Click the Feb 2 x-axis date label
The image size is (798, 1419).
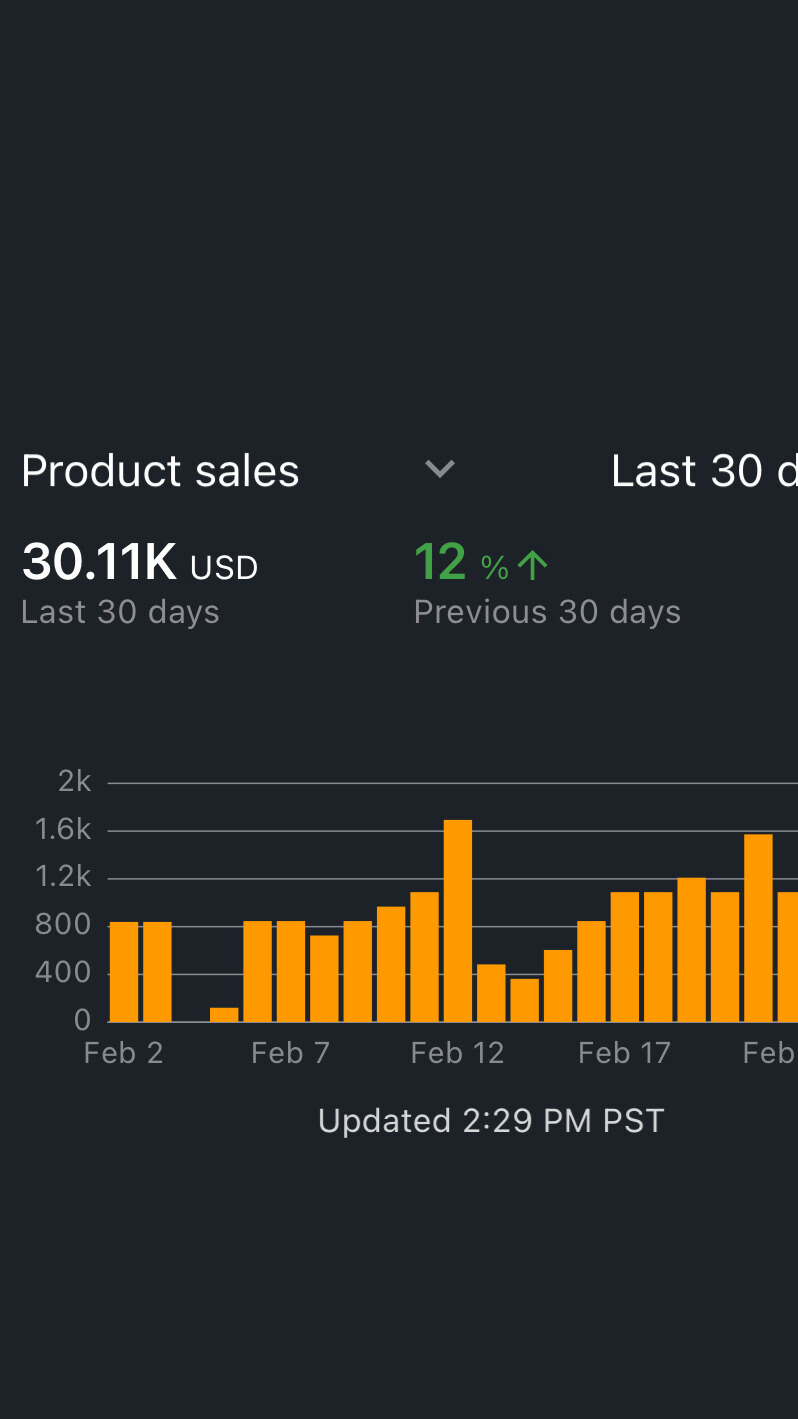point(123,1053)
